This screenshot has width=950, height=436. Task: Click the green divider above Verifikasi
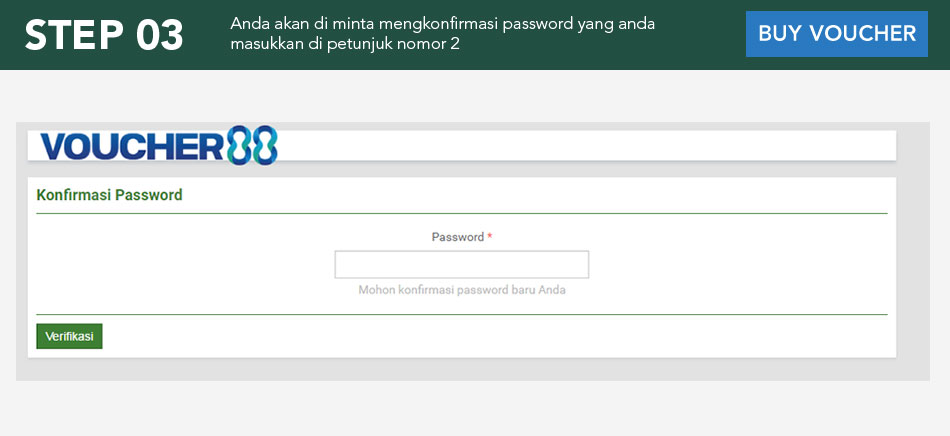pos(461,314)
